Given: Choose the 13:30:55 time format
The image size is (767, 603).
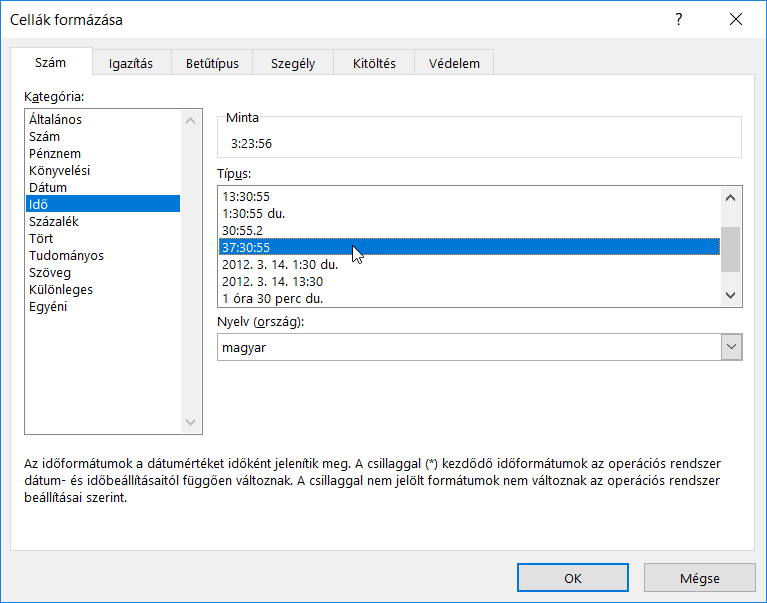Looking at the screenshot, I should (246, 196).
